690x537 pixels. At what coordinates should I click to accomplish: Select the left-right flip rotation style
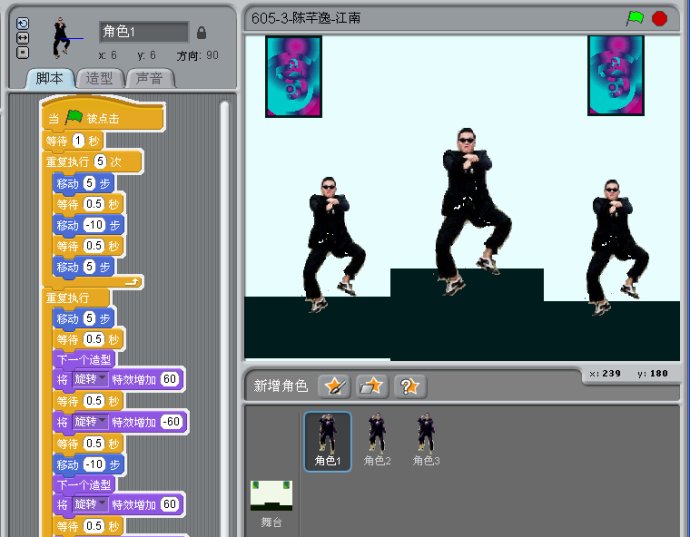[x=23, y=38]
